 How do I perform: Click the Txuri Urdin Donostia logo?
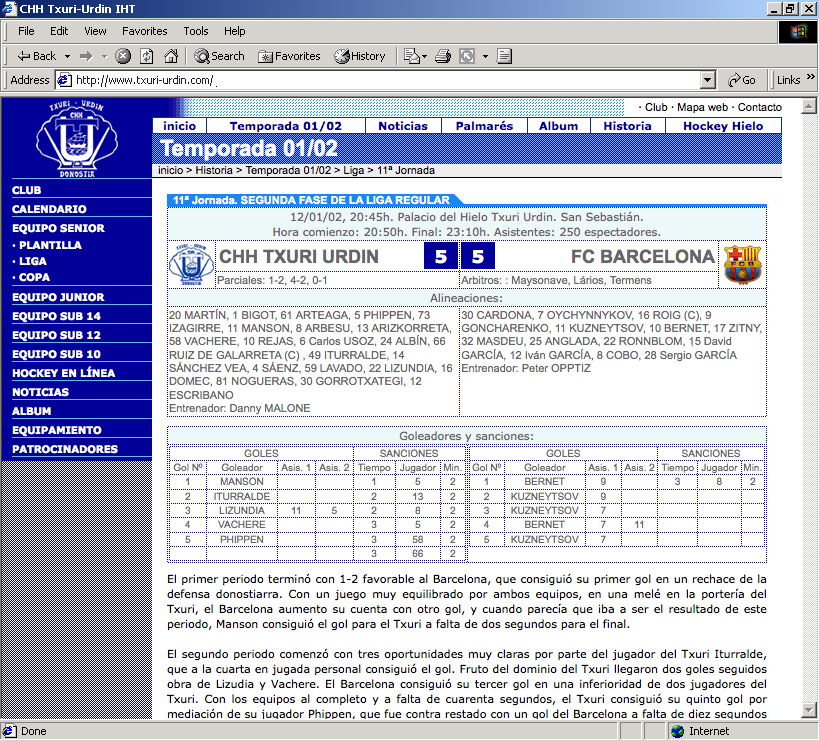(77, 138)
